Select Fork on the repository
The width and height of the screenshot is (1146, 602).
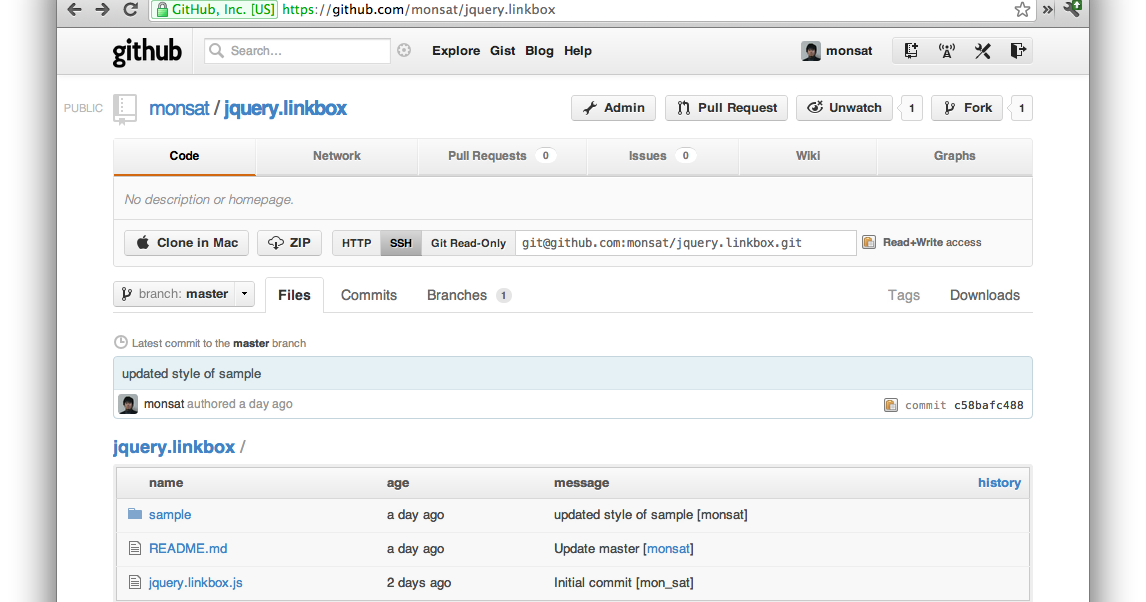[x=966, y=108]
